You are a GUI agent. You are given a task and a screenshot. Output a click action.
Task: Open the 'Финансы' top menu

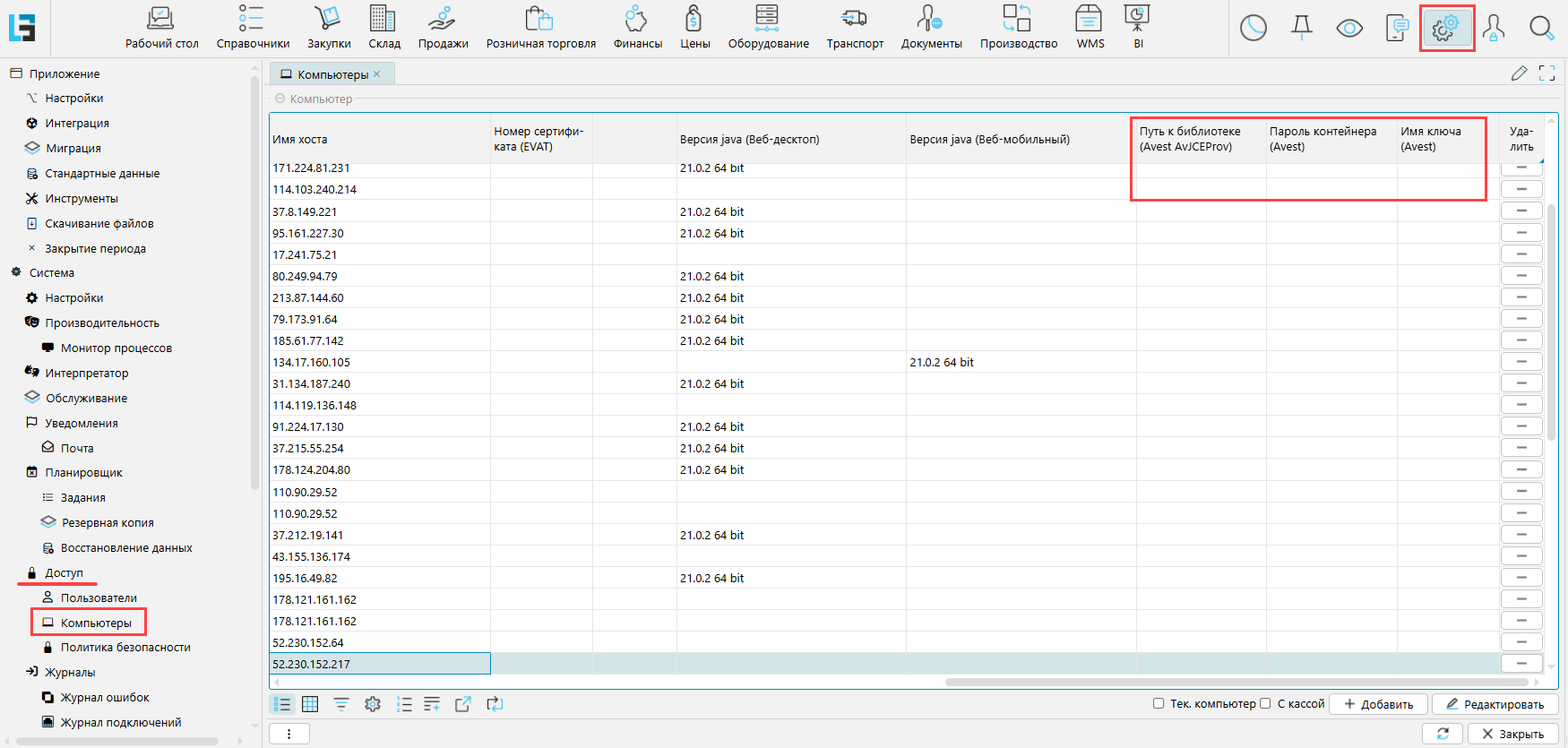click(637, 29)
